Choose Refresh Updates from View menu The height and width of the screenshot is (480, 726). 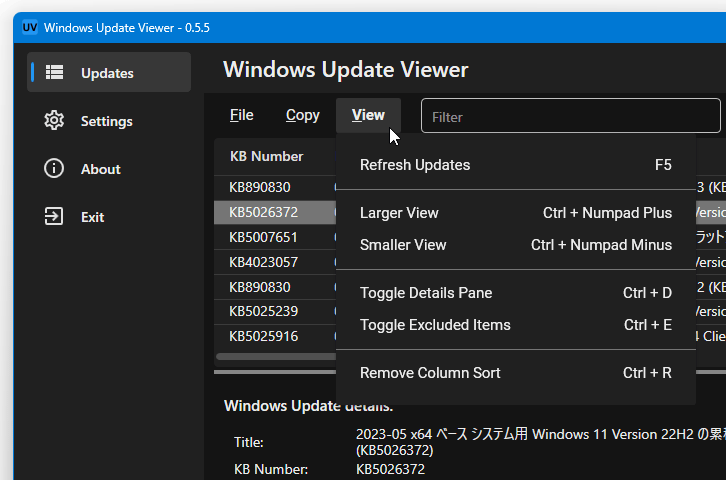pyautogui.click(x=516, y=165)
